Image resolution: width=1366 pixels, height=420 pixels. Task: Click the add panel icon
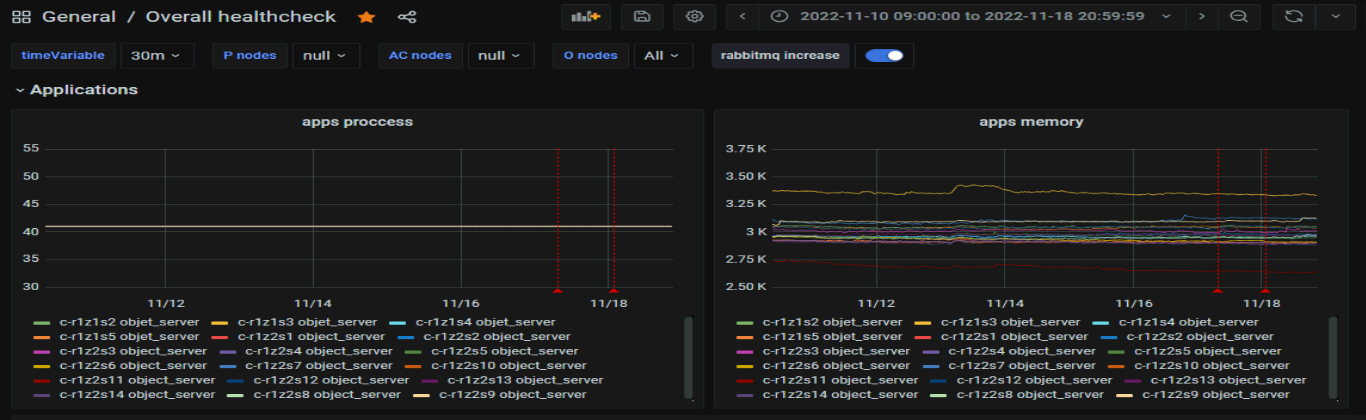(x=586, y=17)
